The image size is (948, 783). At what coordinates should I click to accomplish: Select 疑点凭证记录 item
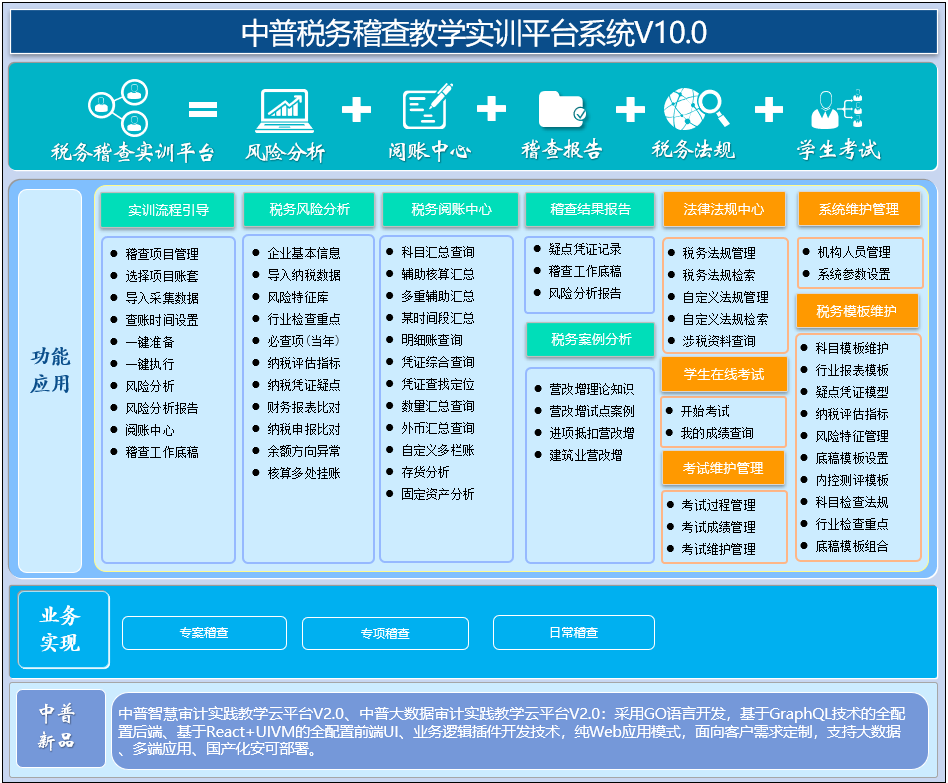tap(585, 249)
